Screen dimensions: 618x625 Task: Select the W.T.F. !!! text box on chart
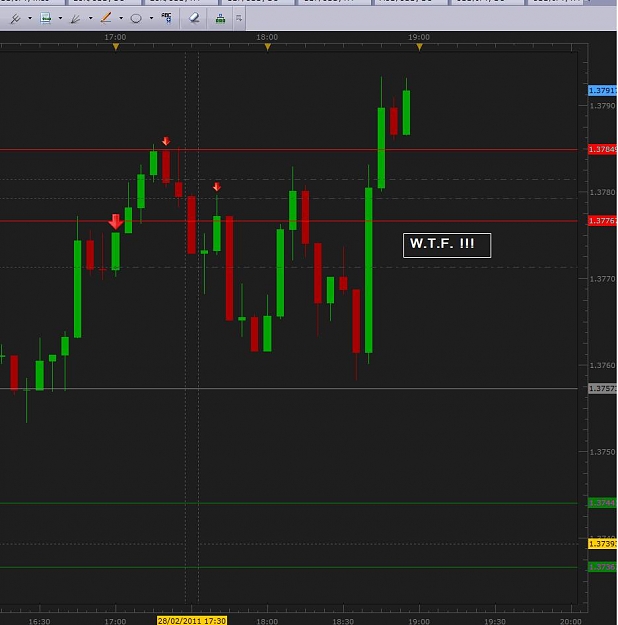[x=447, y=246]
